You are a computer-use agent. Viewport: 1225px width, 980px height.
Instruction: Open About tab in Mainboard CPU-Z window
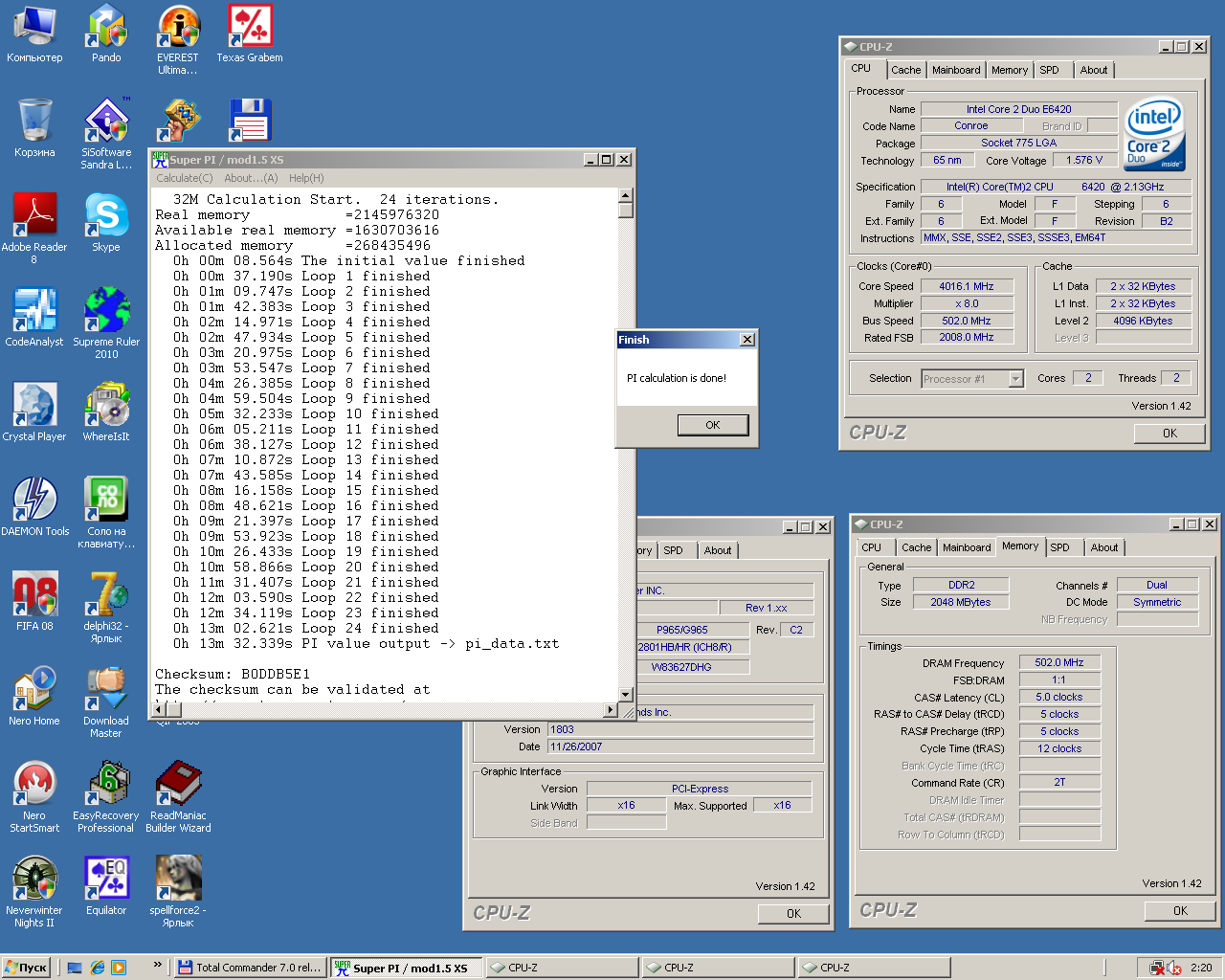pos(718,550)
